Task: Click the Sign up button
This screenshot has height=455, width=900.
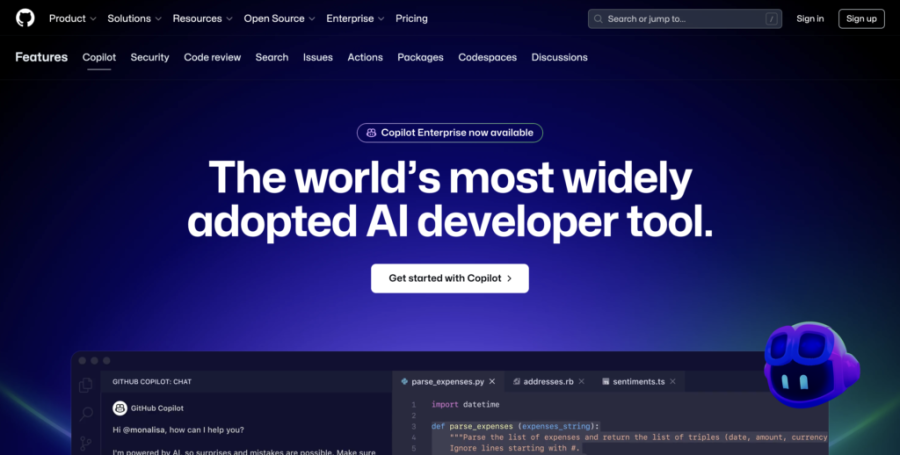Action: (x=862, y=18)
